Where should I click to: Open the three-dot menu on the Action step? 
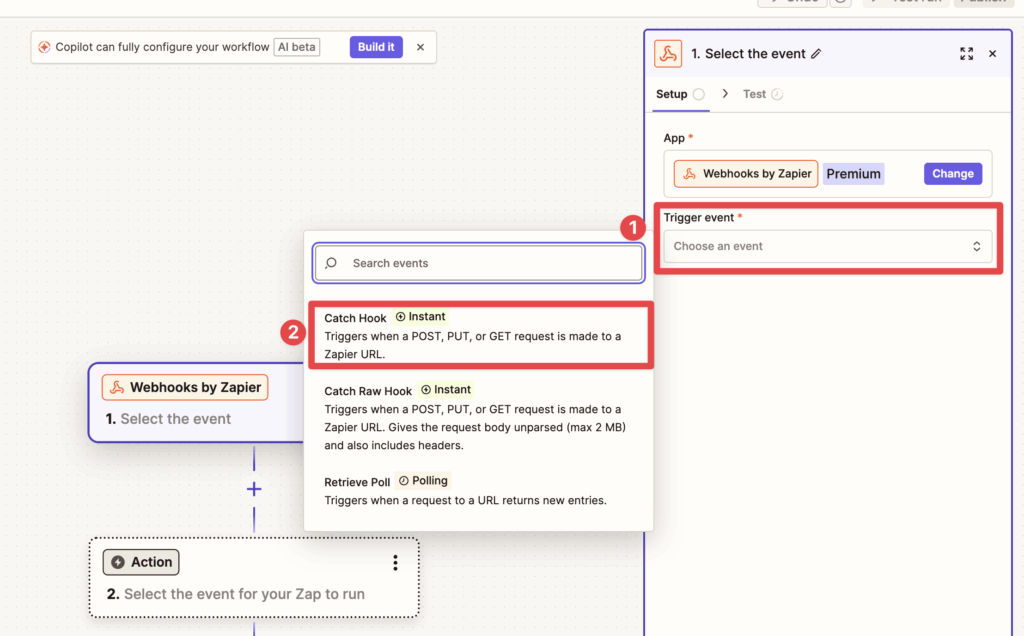[395, 563]
